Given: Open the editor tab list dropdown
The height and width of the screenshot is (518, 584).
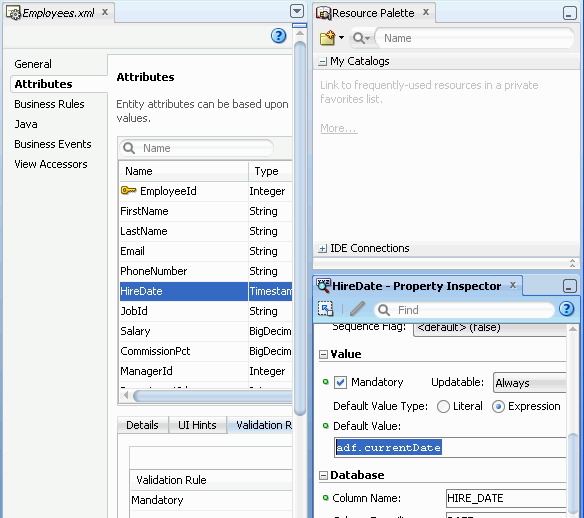Looking at the screenshot, I should pos(297,11).
